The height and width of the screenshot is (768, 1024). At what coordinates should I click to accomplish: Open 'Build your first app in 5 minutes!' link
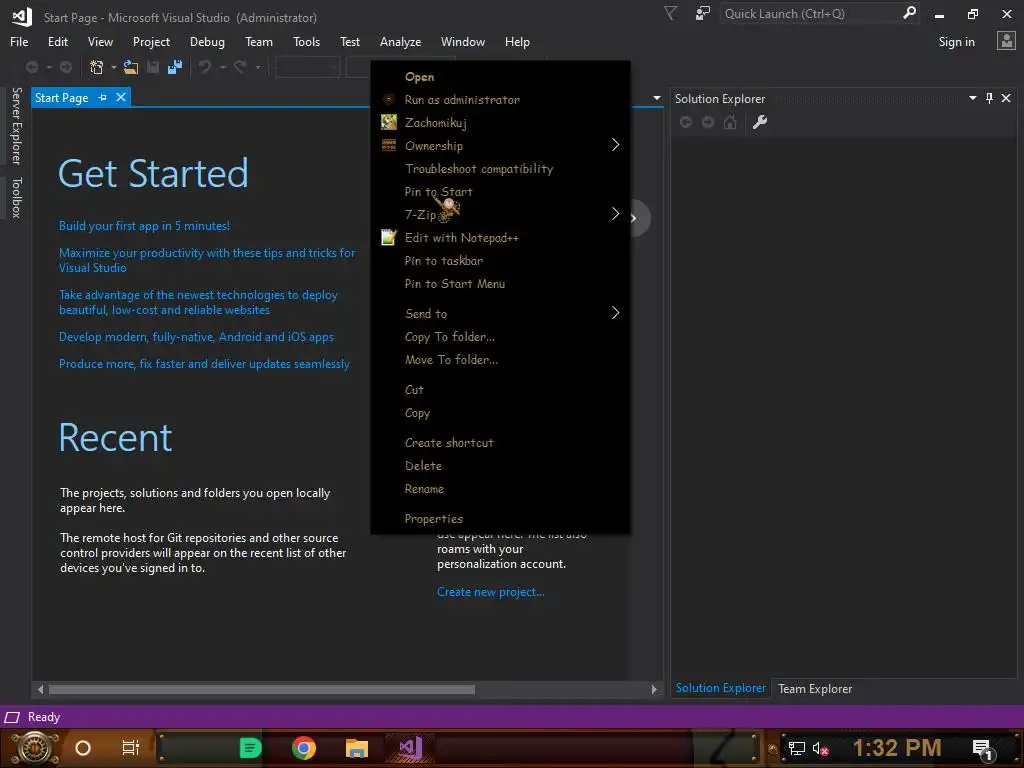click(x=144, y=226)
